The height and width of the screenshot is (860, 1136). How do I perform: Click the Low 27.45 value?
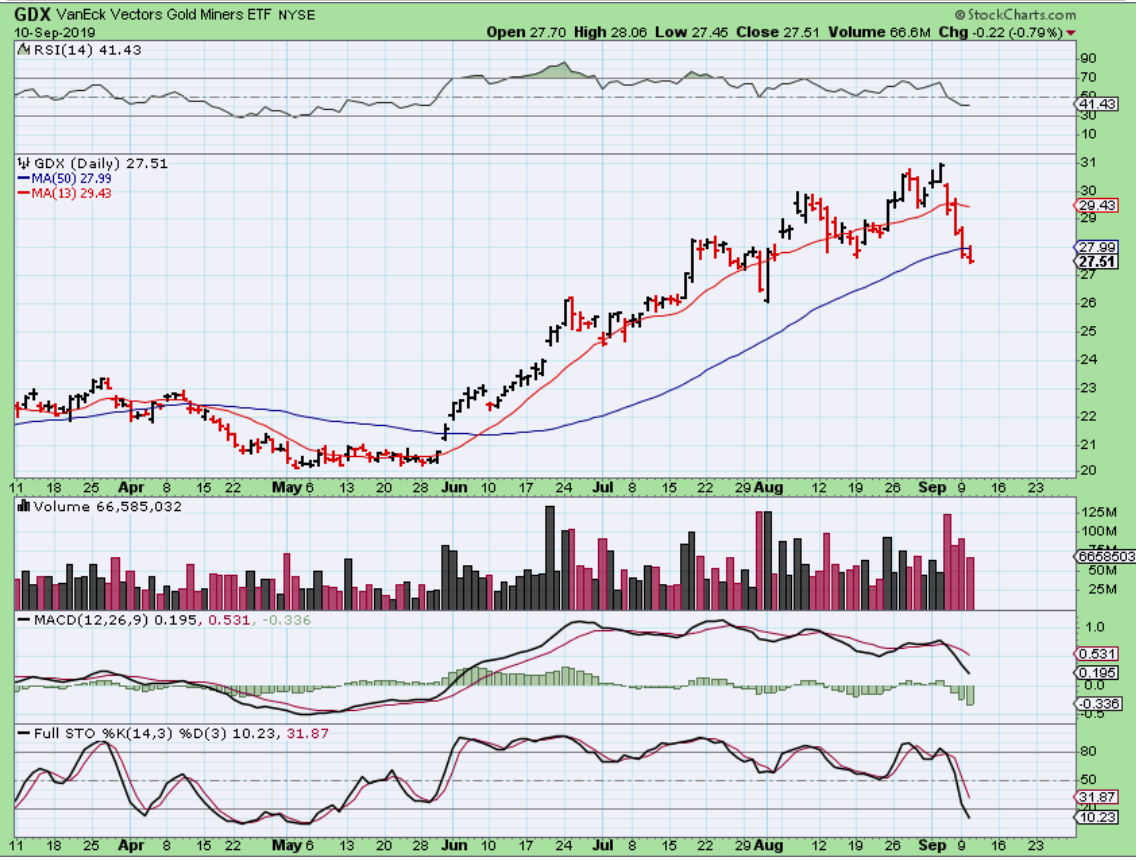click(x=691, y=33)
